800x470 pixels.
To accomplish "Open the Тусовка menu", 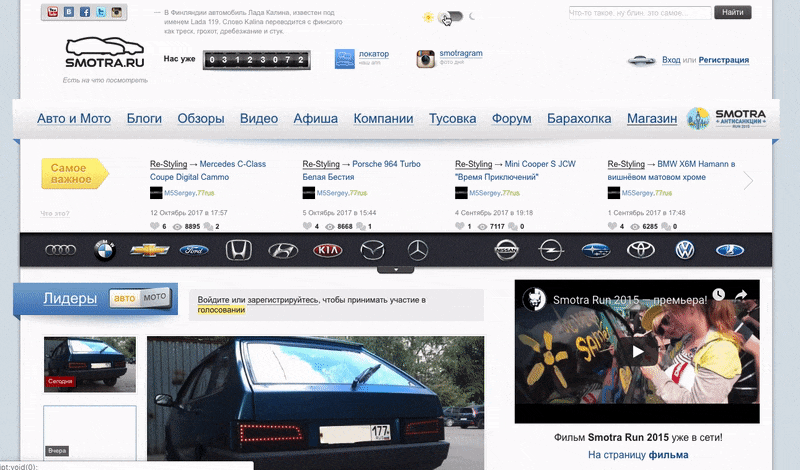I will click(x=453, y=118).
